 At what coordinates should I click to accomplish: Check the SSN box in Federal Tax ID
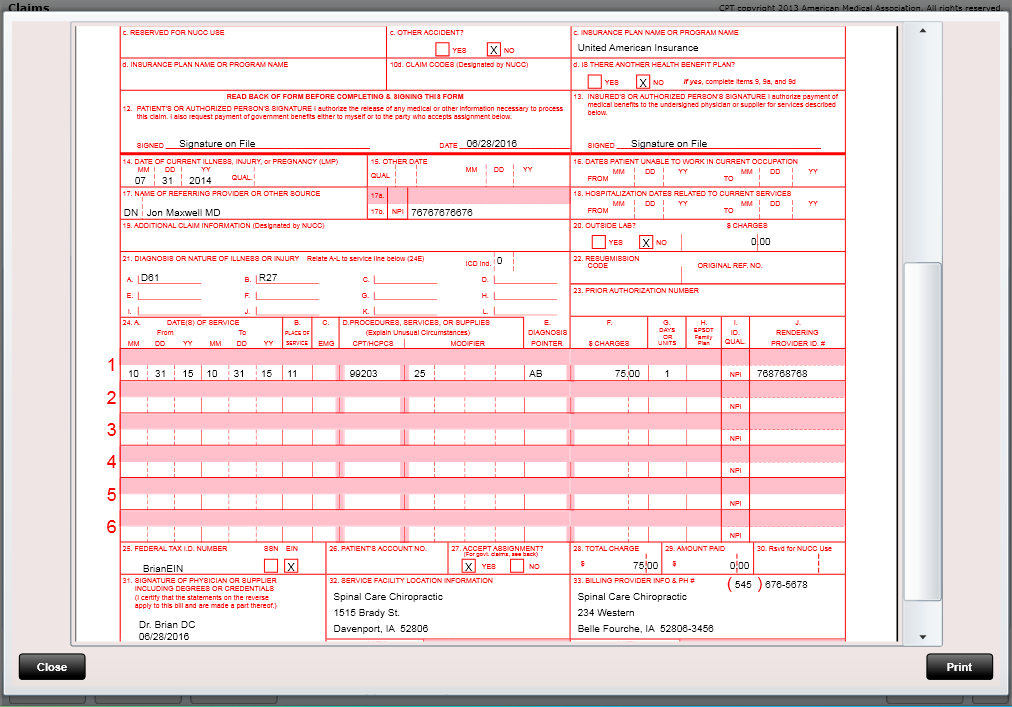270,564
